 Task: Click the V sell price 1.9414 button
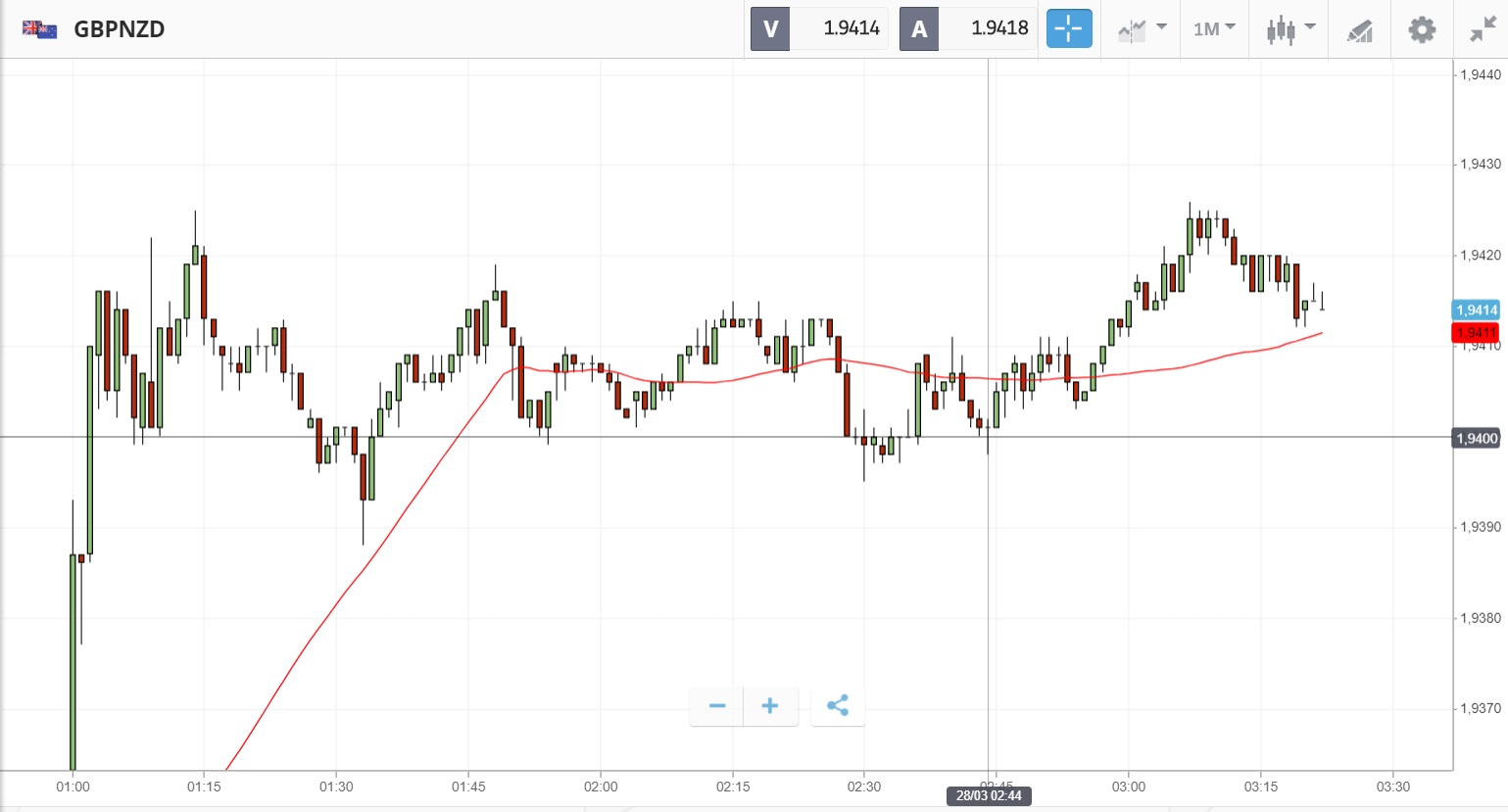(x=819, y=28)
